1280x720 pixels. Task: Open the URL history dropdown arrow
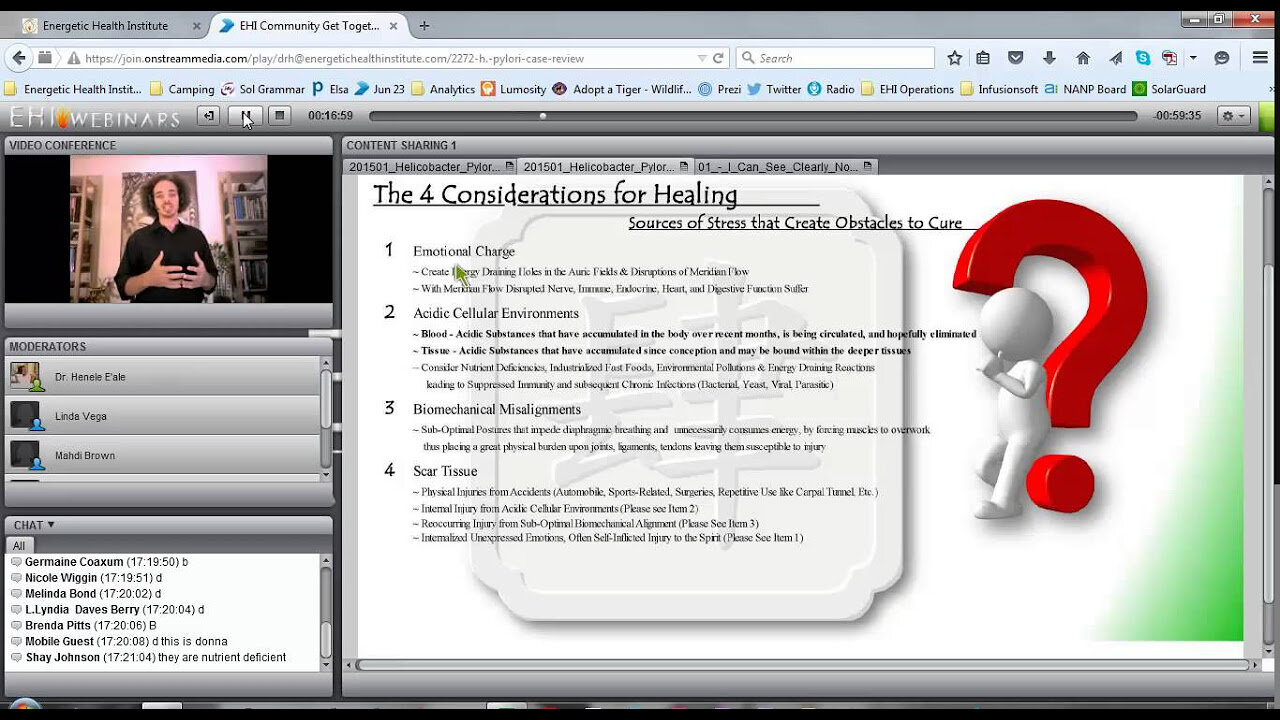pyautogui.click(x=703, y=59)
